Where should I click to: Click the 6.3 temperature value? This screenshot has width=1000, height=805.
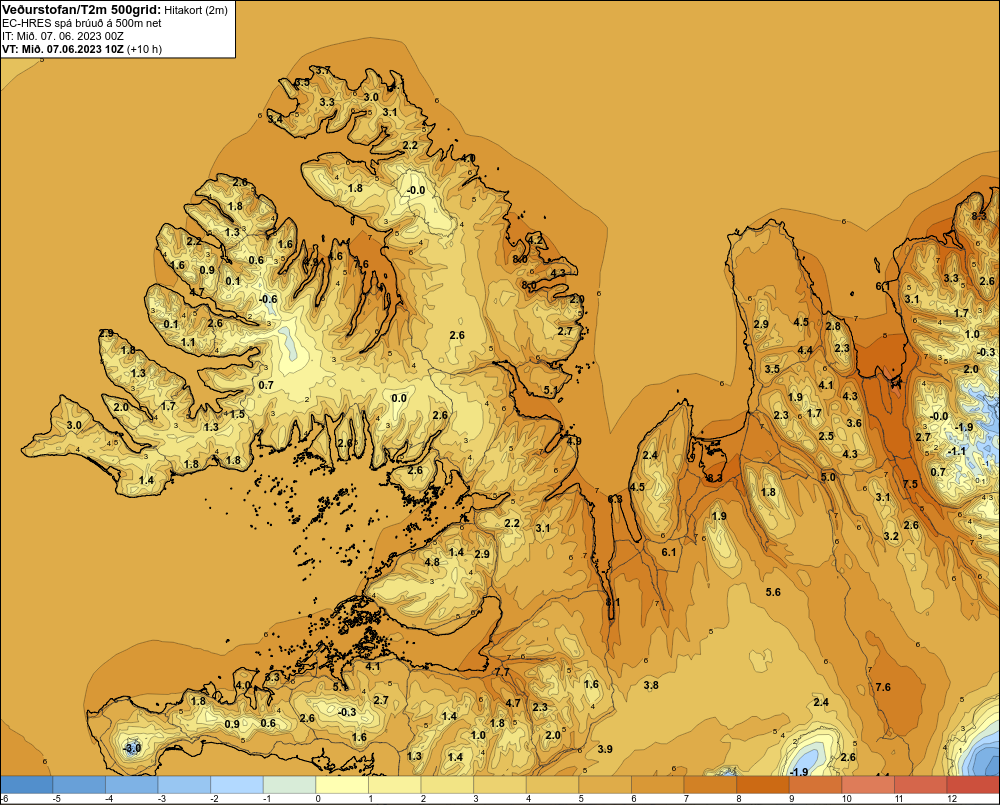(615, 499)
